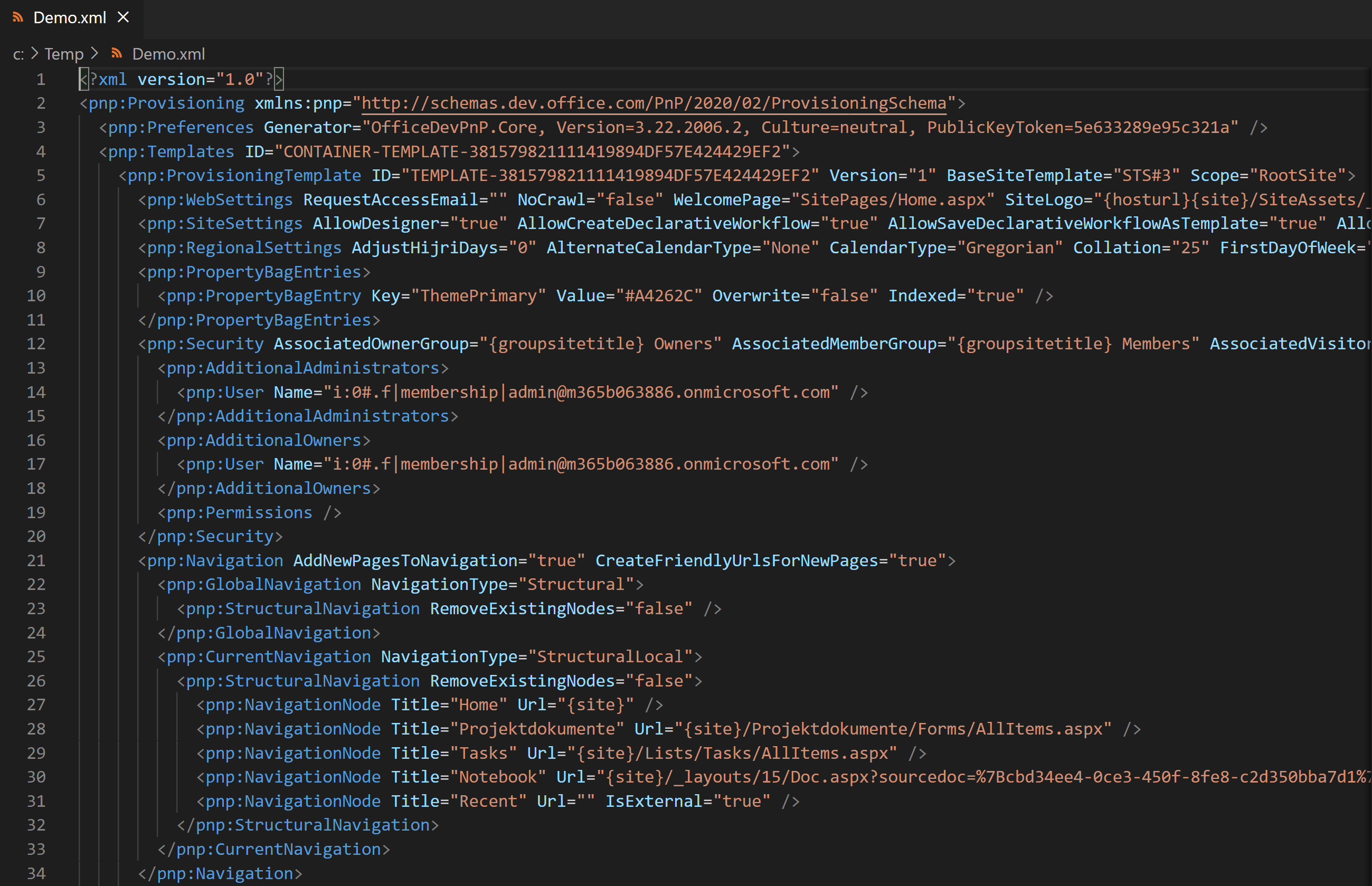Click the CreateFriendlyUrlsForNewPages attribute
This screenshot has height=886, width=1372.
click(x=736, y=561)
